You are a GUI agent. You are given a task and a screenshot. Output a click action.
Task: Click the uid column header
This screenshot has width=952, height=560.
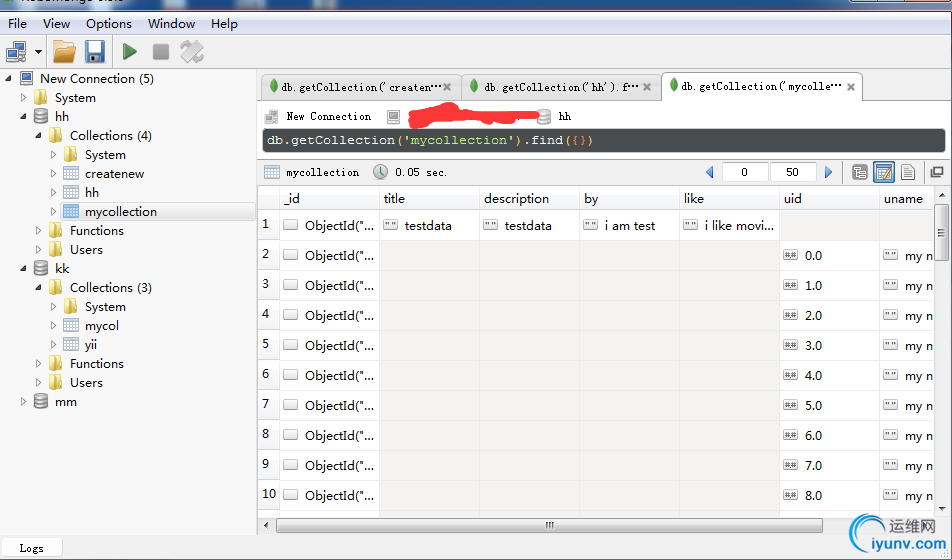point(829,199)
